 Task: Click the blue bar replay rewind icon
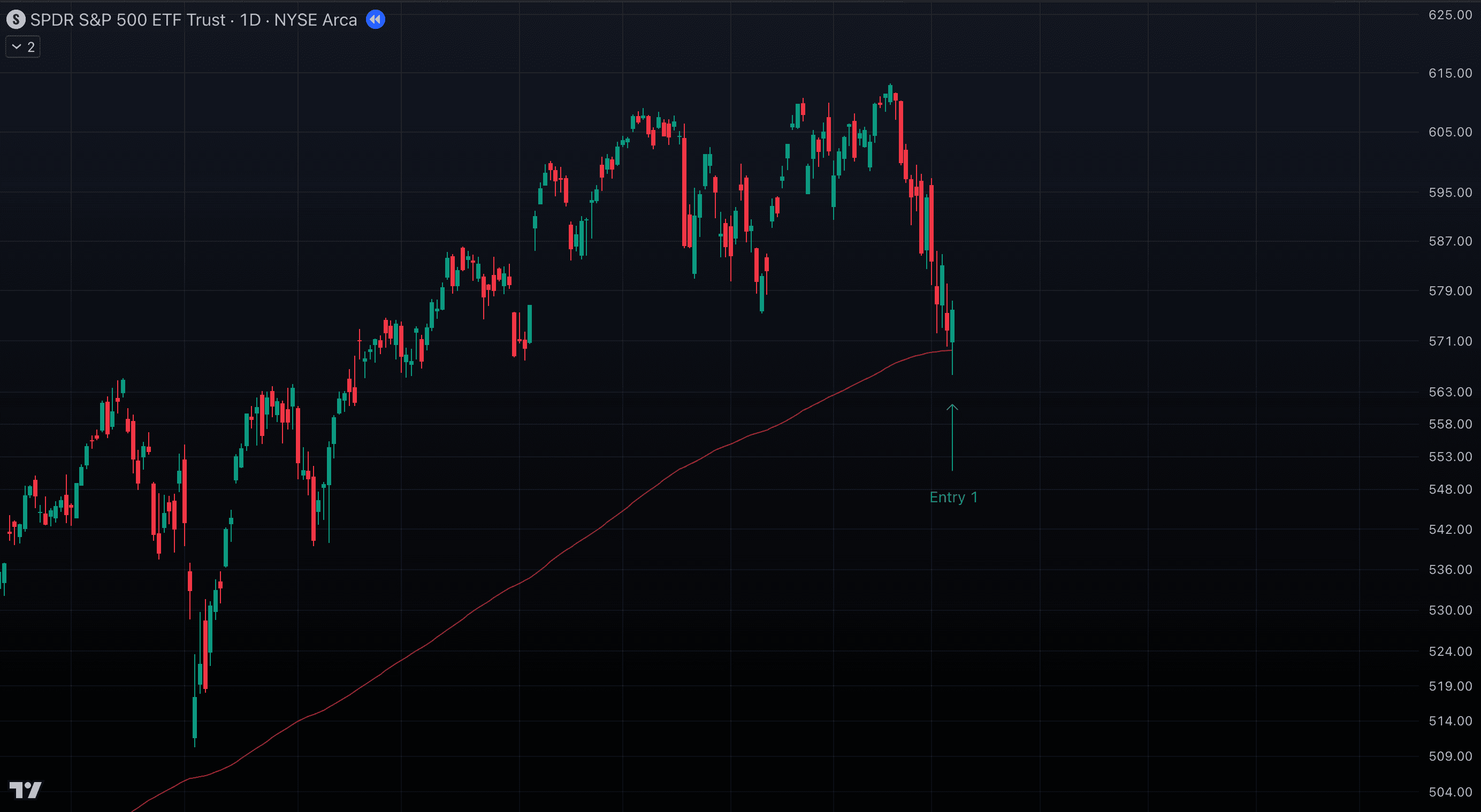(376, 20)
